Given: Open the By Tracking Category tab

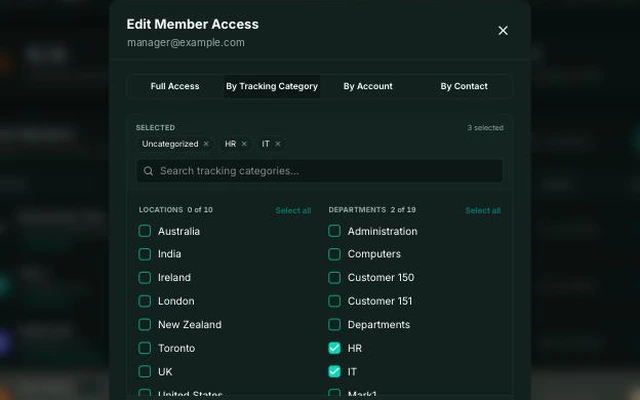Looking at the screenshot, I should tap(272, 86).
